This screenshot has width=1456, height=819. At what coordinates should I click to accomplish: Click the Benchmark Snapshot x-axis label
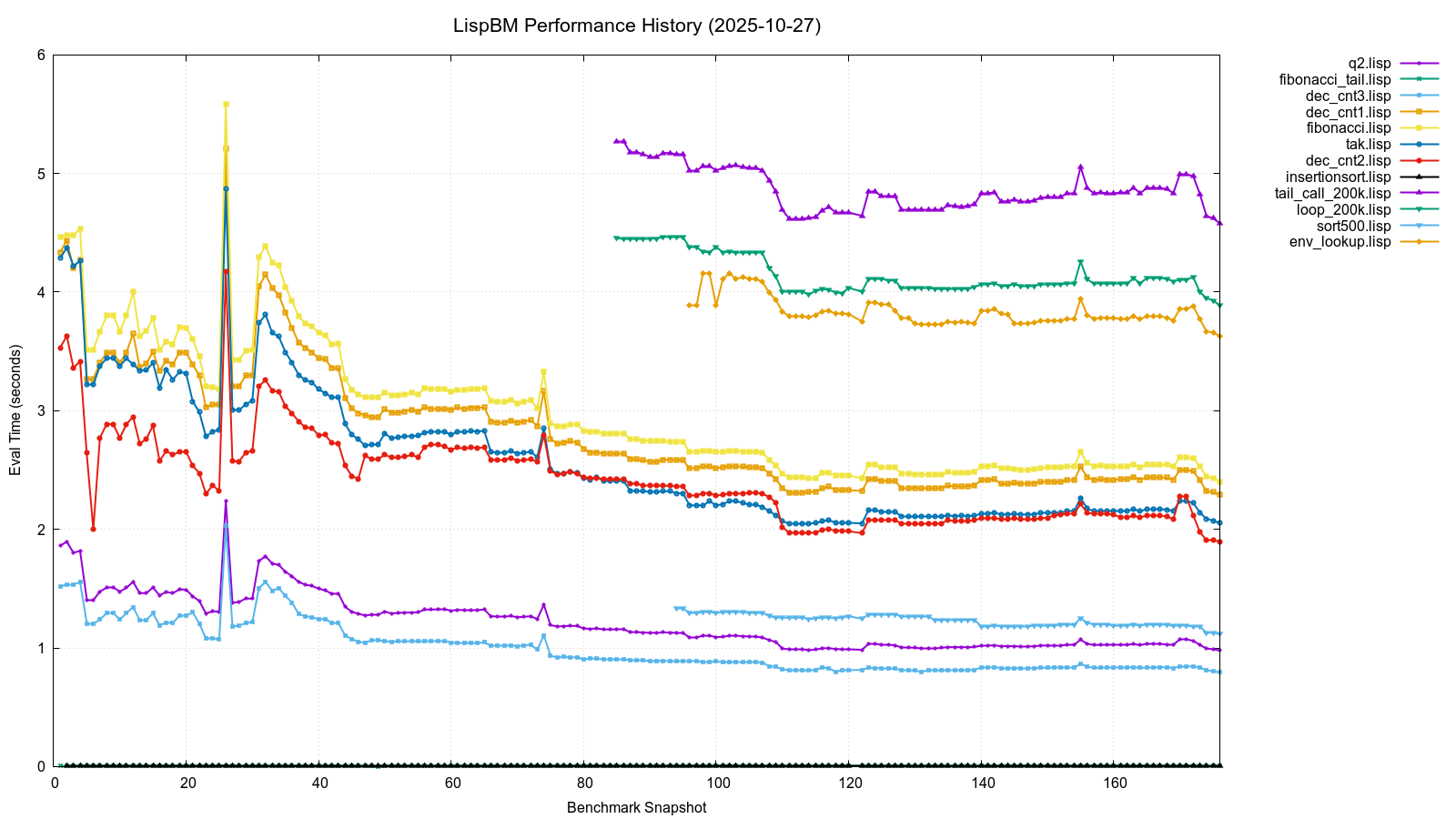pyautogui.click(x=635, y=804)
